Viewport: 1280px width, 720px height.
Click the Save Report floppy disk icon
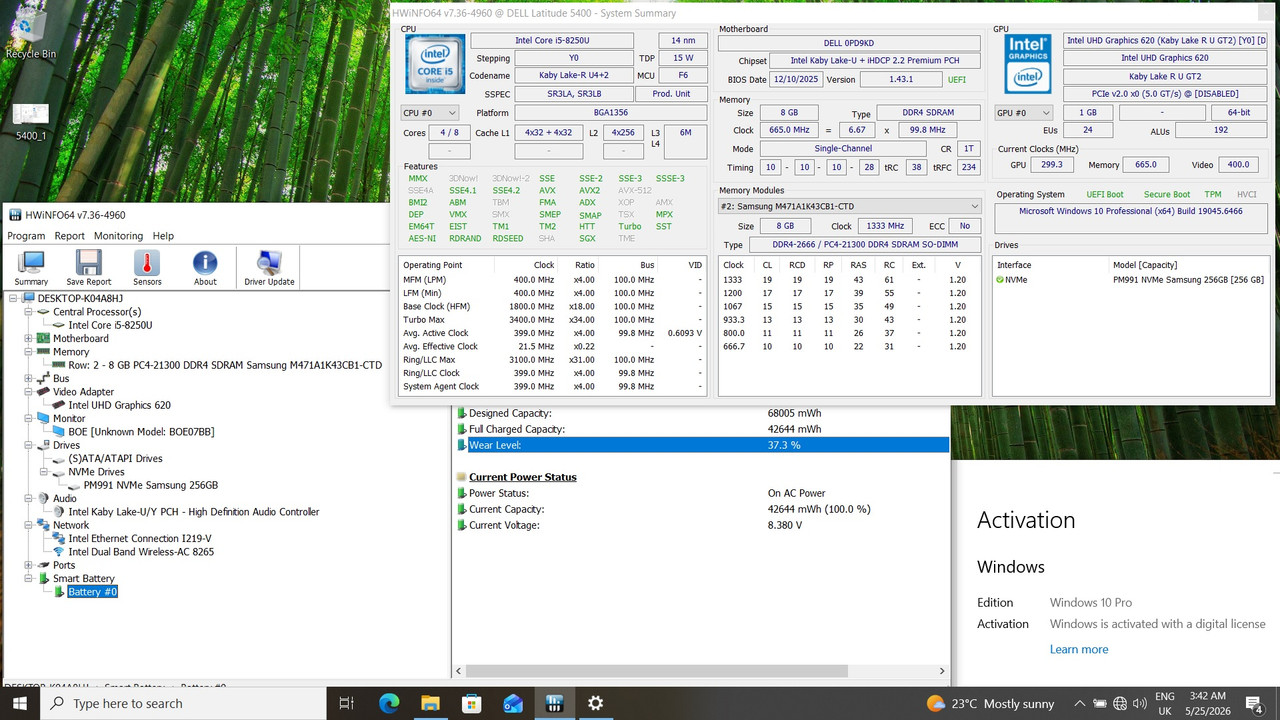point(89,267)
